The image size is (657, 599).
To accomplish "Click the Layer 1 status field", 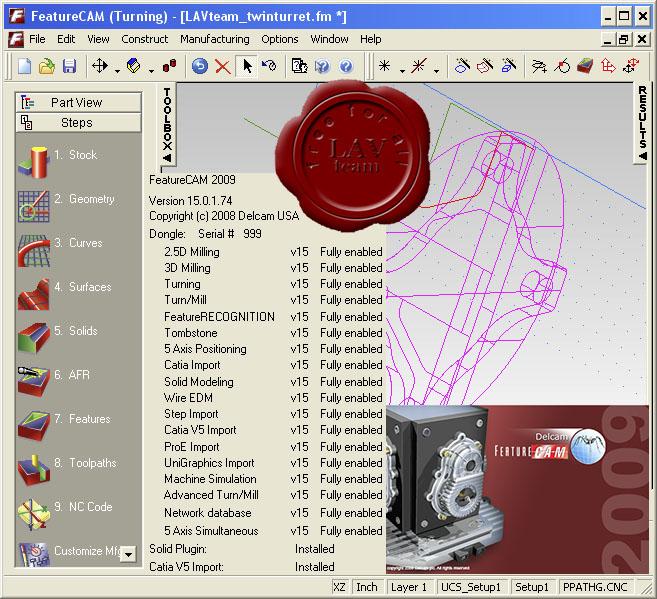I will (x=409, y=587).
